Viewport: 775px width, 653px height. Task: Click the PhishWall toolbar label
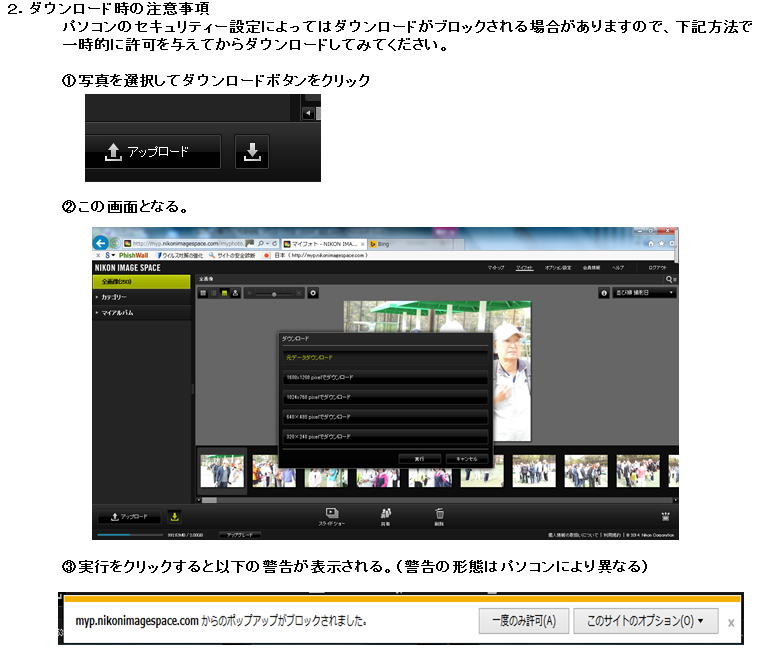(133, 255)
